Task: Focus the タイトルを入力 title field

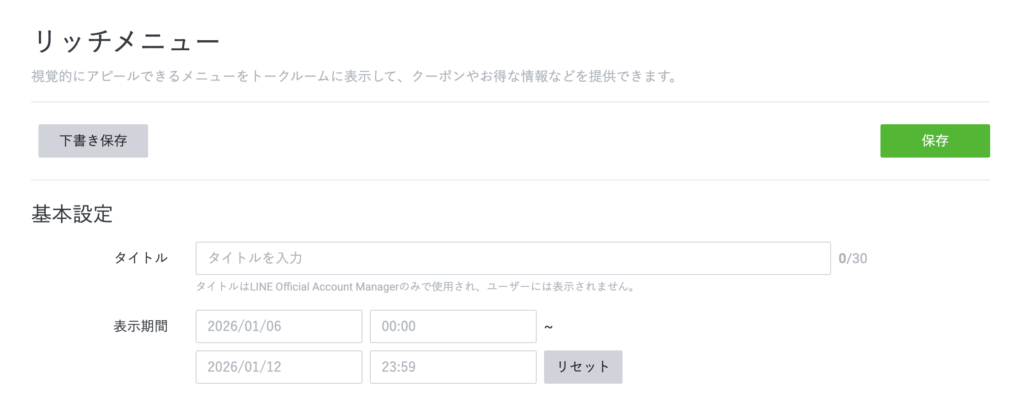Action: click(x=513, y=258)
